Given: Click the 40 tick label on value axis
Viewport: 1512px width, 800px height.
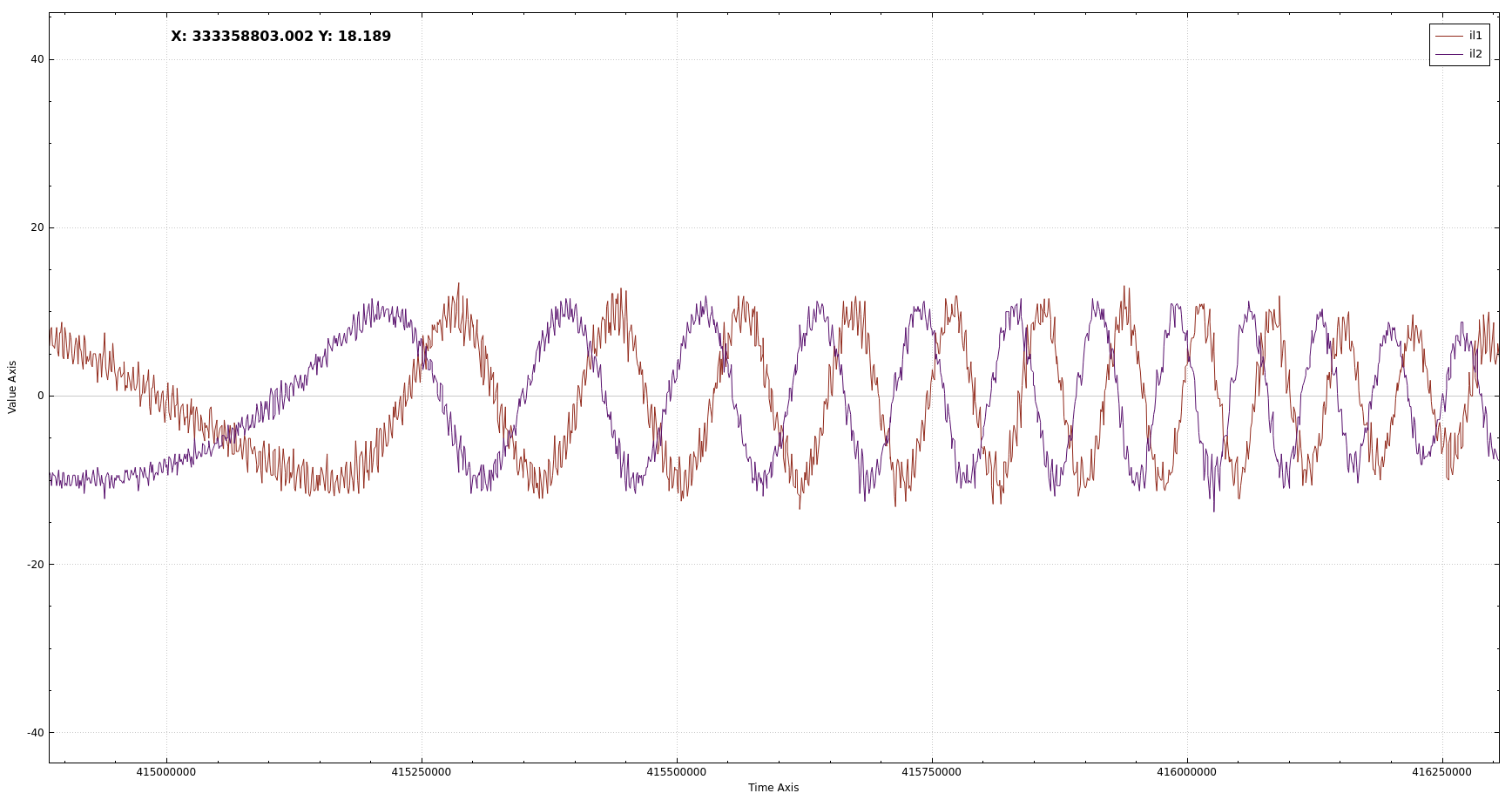Looking at the screenshot, I should coord(37,59).
